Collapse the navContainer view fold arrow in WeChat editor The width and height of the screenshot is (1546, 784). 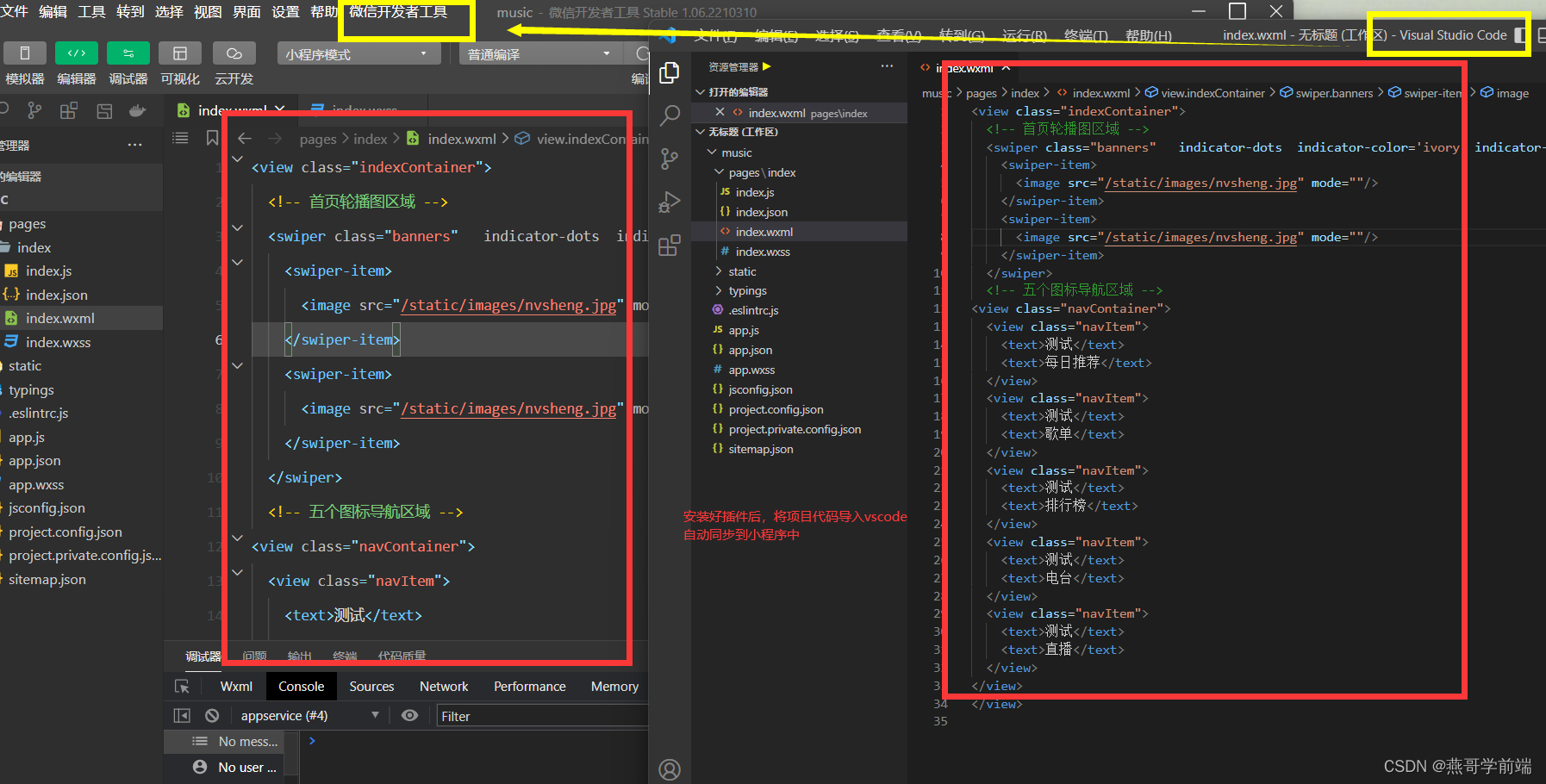tap(237, 538)
